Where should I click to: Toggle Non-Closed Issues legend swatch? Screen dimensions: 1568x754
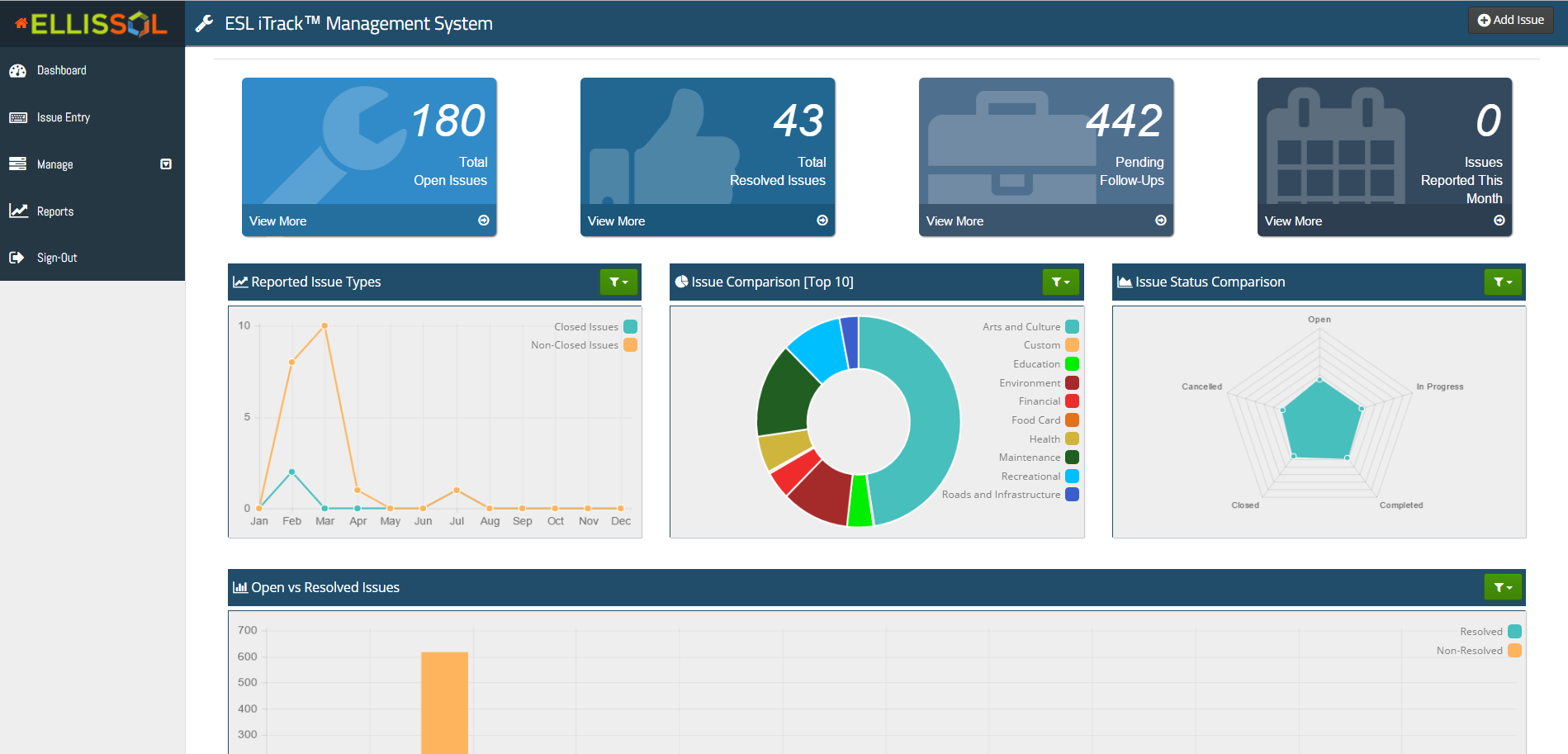(630, 345)
